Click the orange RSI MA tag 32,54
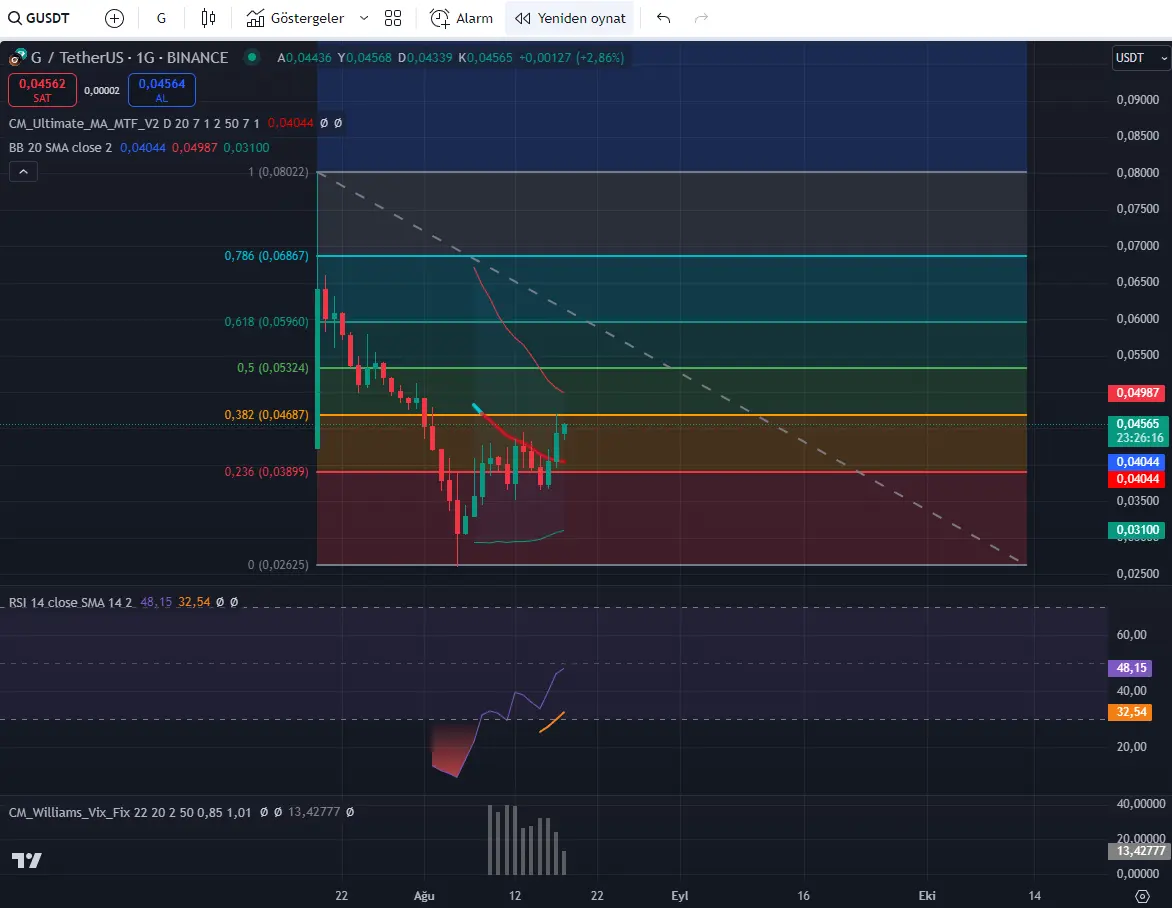 tap(1130, 711)
